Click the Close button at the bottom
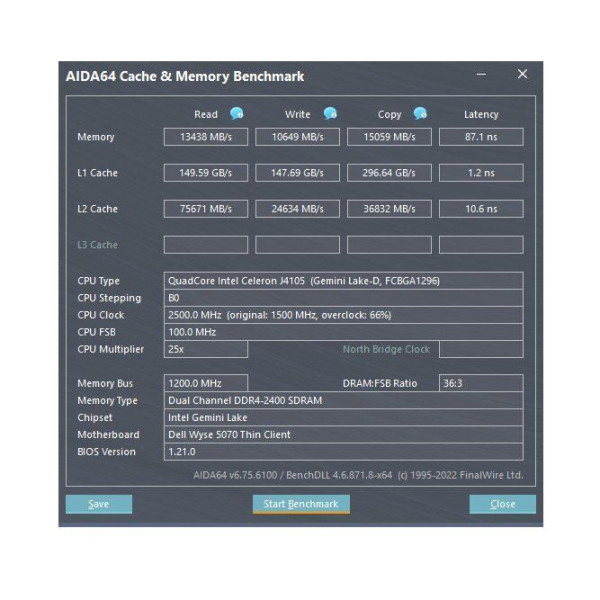Image resolution: width=600 pixels, height=600 pixels. coord(502,504)
